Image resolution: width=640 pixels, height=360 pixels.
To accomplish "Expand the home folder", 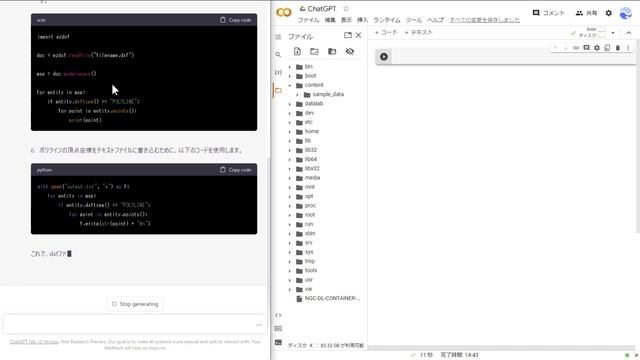I will 290,131.
